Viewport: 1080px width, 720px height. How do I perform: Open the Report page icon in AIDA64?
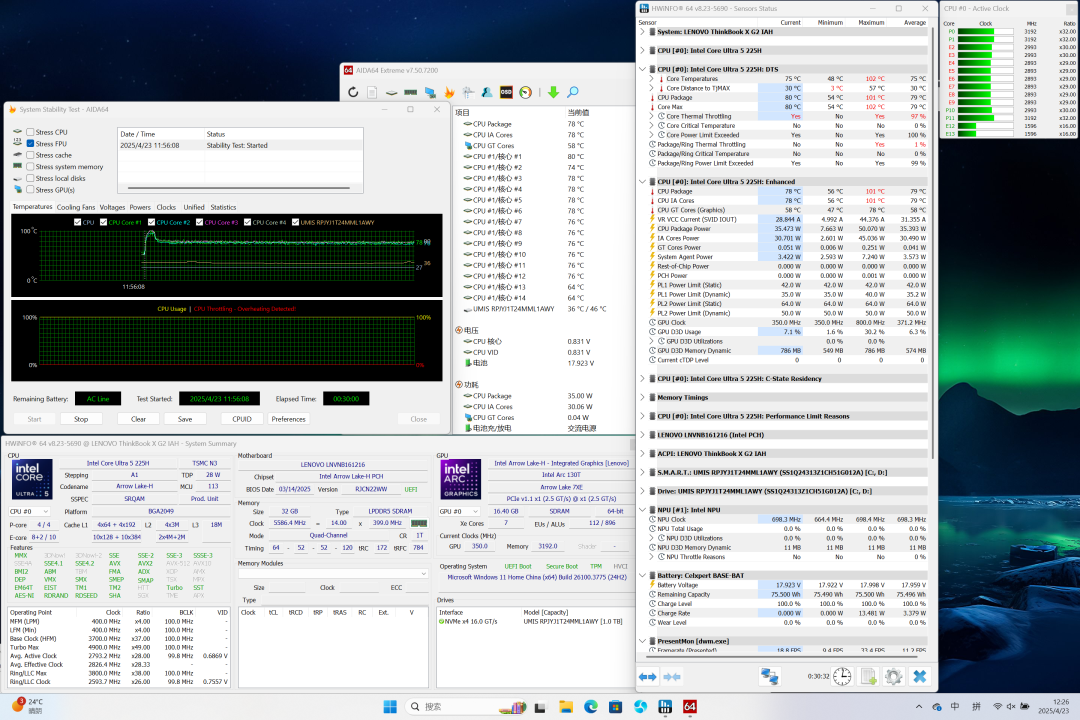point(372,92)
